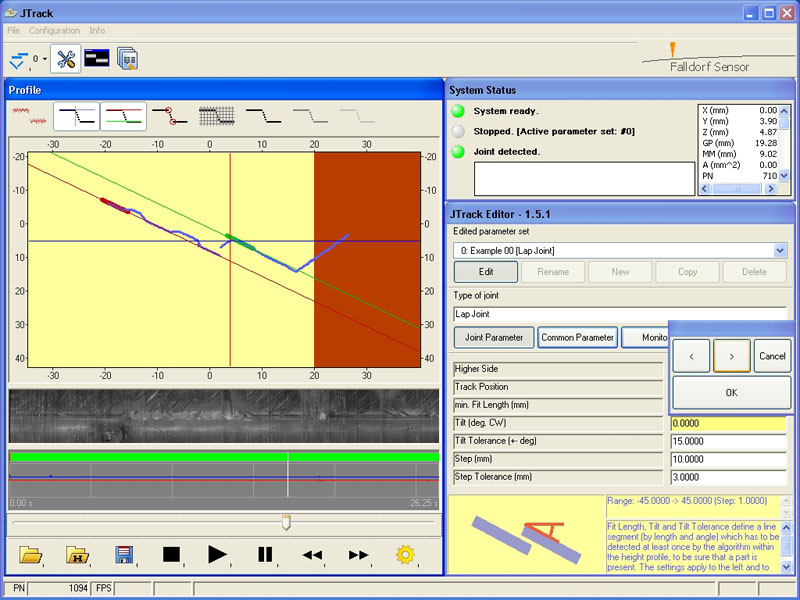The image size is (800, 600).
Task: Click the Copy button
Action: (687, 272)
